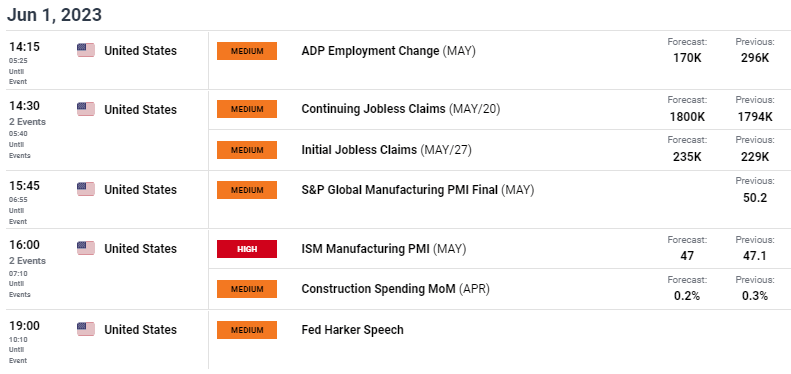
Task: Click the US flag in 15:45 row
Action: click(86, 189)
